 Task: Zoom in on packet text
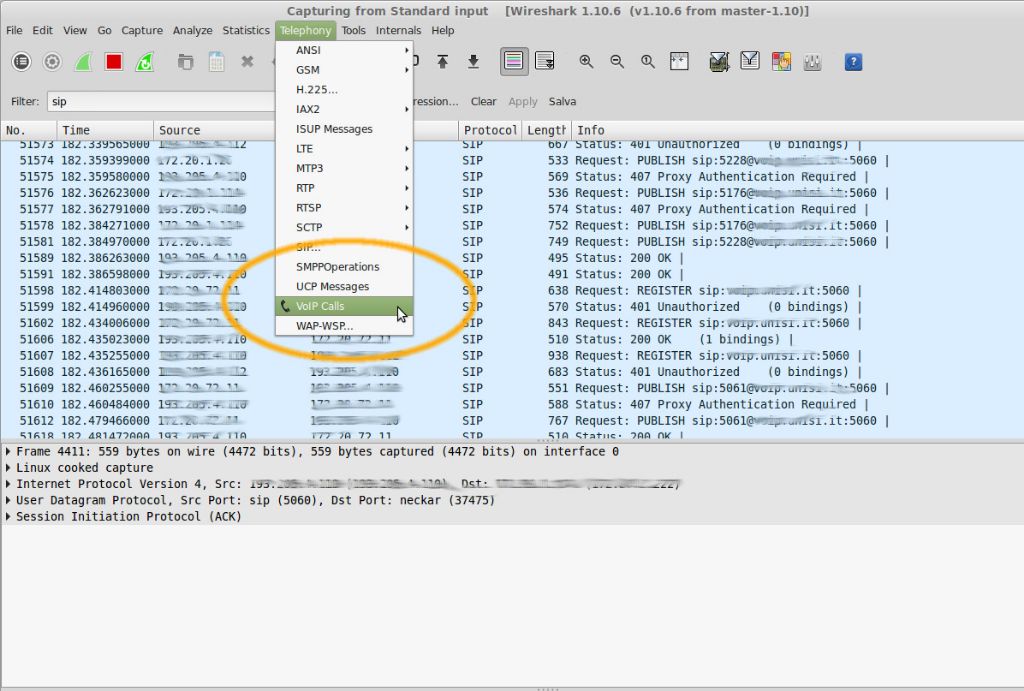(586, 62)
